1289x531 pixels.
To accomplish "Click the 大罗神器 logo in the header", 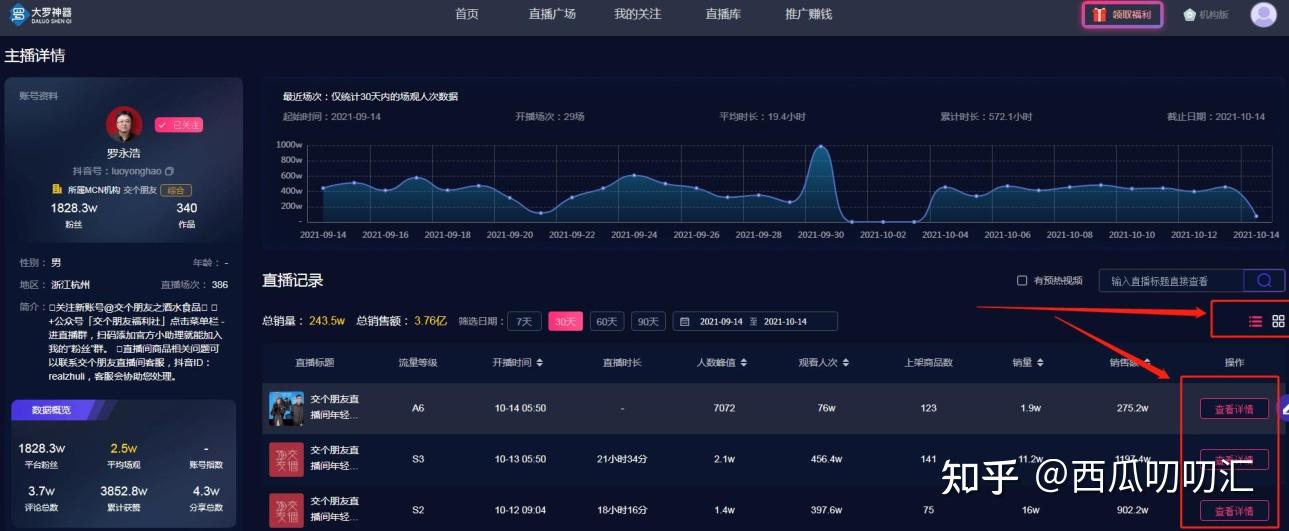I will point(41,15).
